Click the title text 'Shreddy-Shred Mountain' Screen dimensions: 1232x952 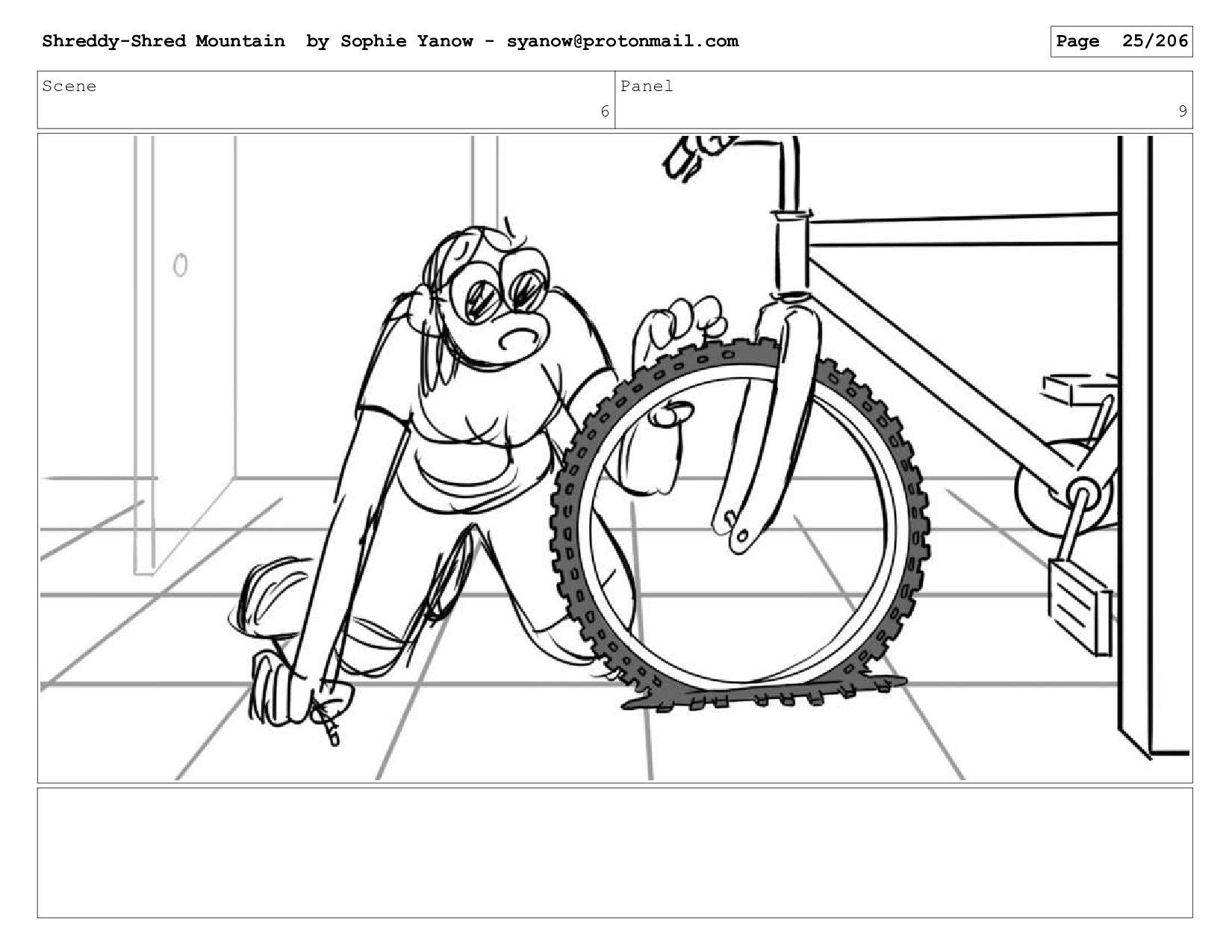[164, 41]
